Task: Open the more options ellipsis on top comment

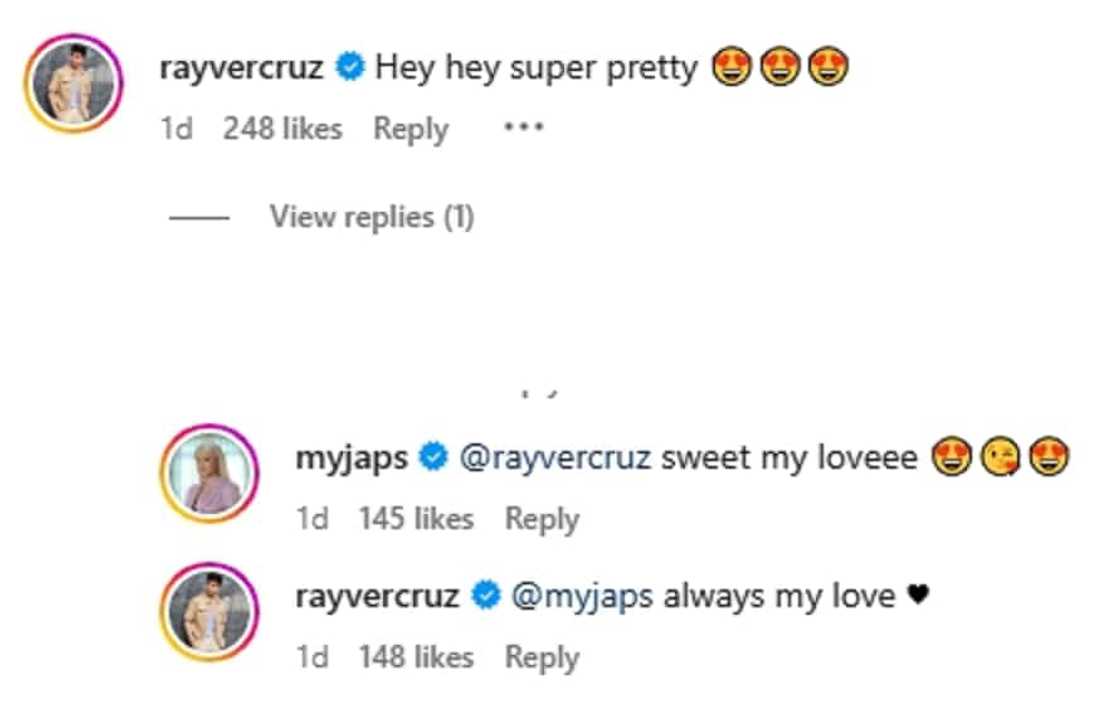Action: click(523, 128)
